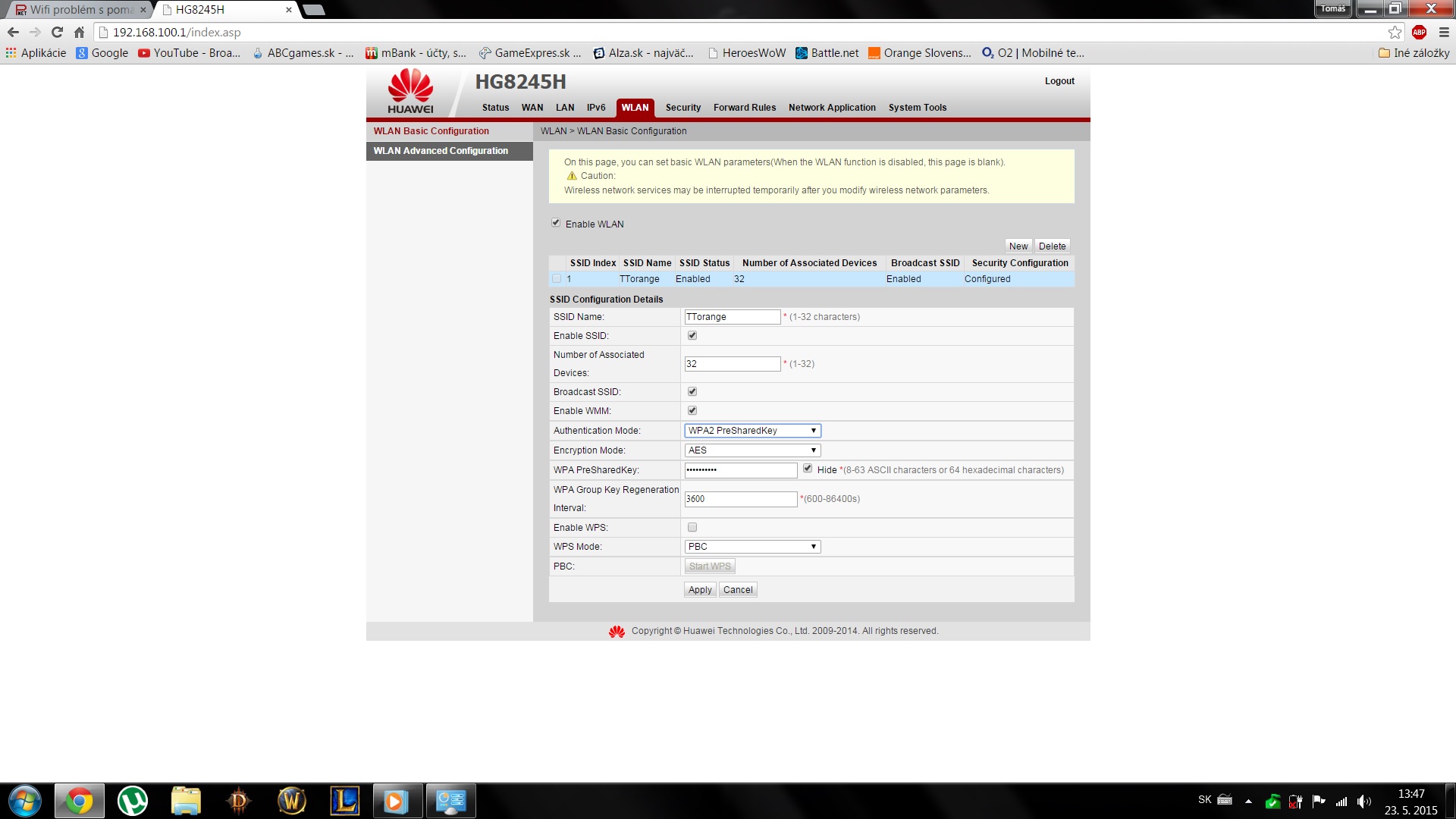This screenshot has width=1456, height=819.
Task: Click the Huawei logo
Action: [410, 91]
